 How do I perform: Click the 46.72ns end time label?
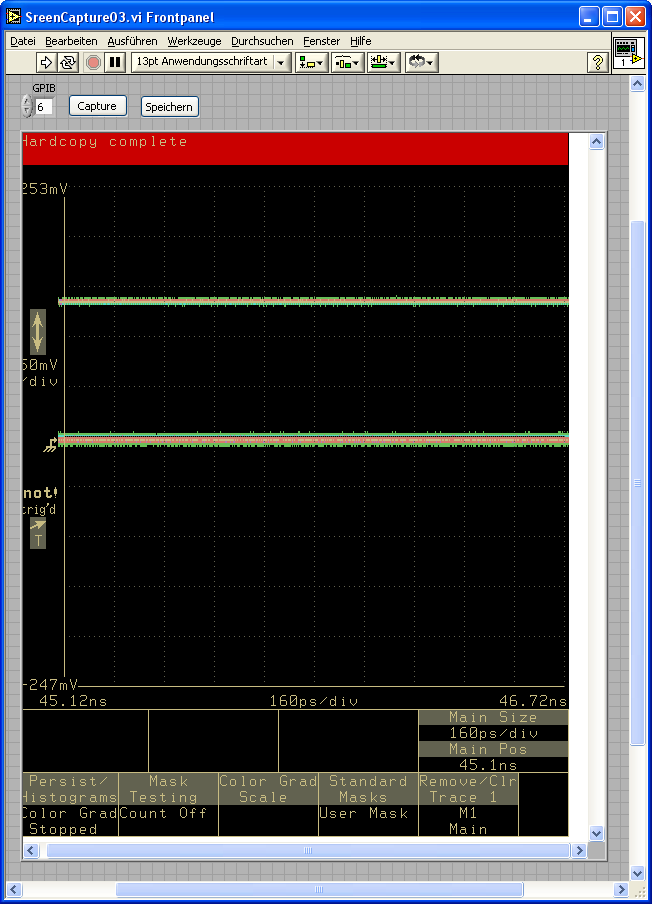click(x=533, y=701)
